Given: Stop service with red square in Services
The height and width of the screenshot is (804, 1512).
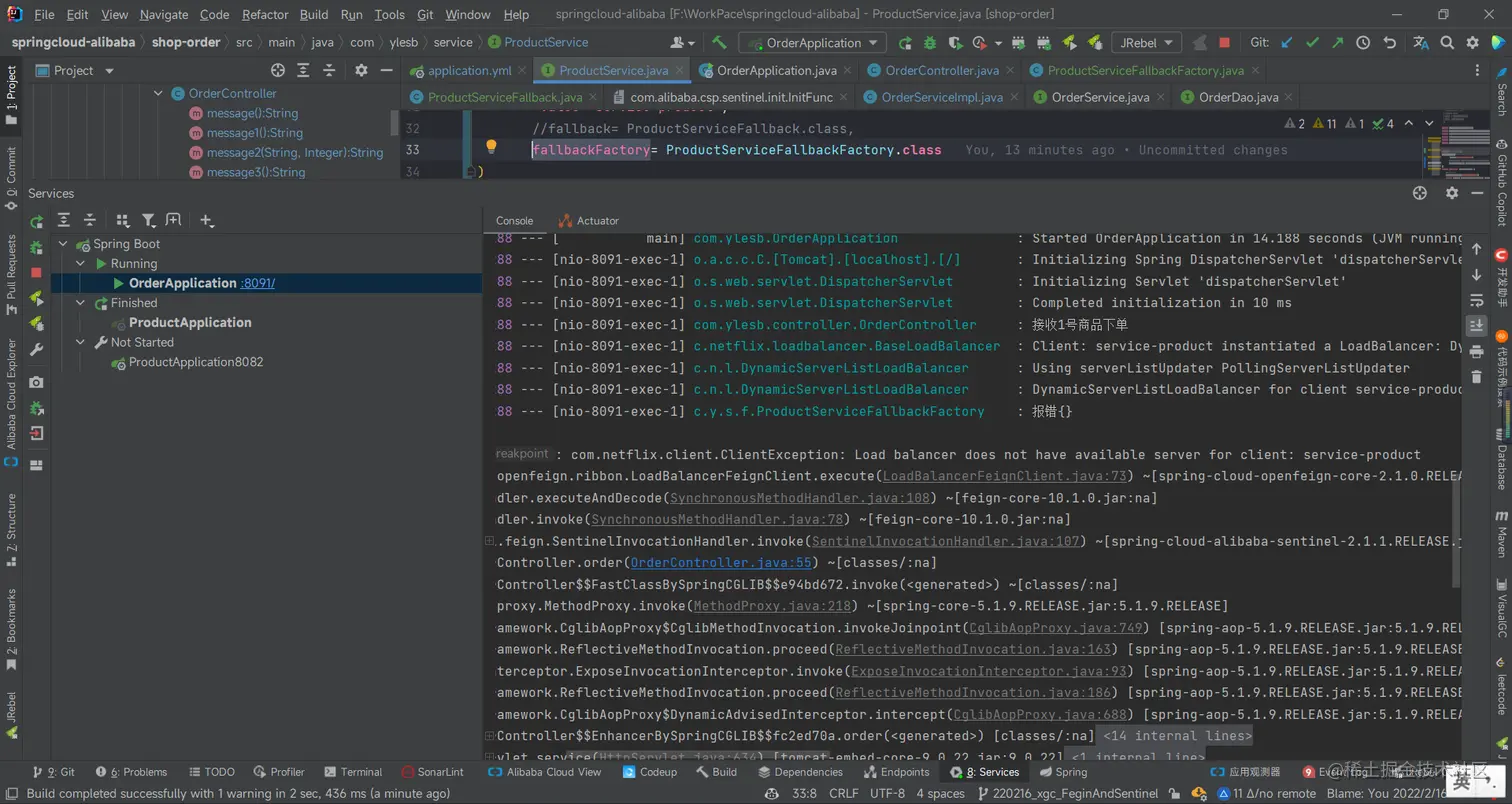Looking at the screenshot, I should 37,272.
